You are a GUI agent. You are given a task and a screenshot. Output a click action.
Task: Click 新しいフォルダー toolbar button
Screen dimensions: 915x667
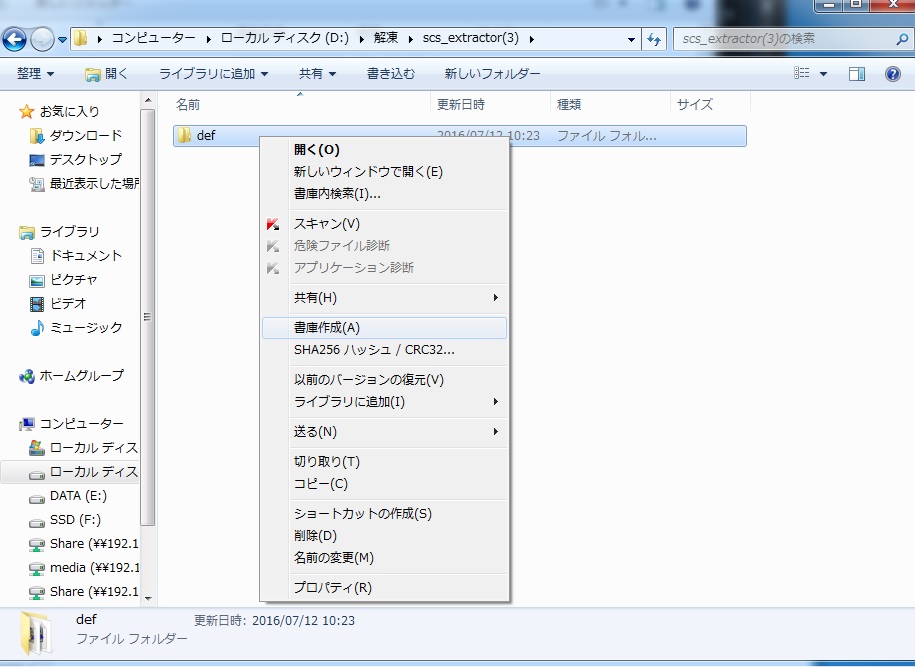click(x=492, y=74)
